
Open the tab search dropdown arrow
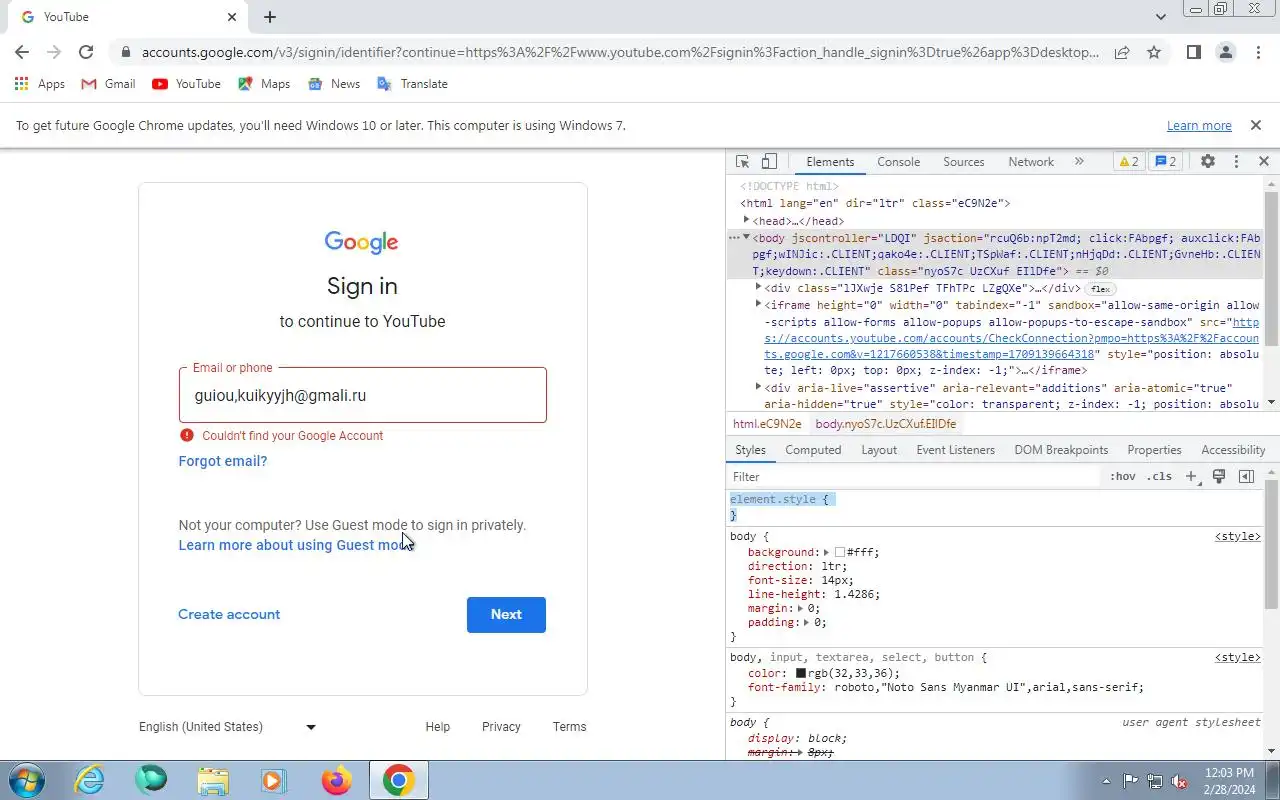click(x=1160, y=17)
